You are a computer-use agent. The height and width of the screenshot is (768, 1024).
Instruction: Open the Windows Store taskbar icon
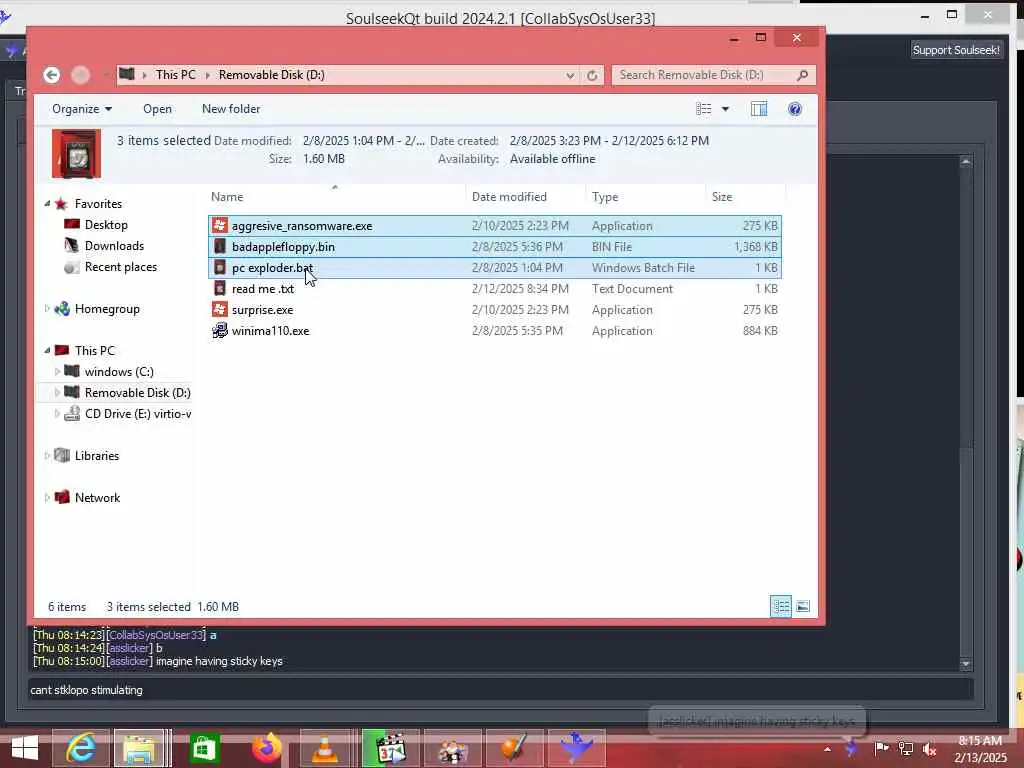pos(203,748)
